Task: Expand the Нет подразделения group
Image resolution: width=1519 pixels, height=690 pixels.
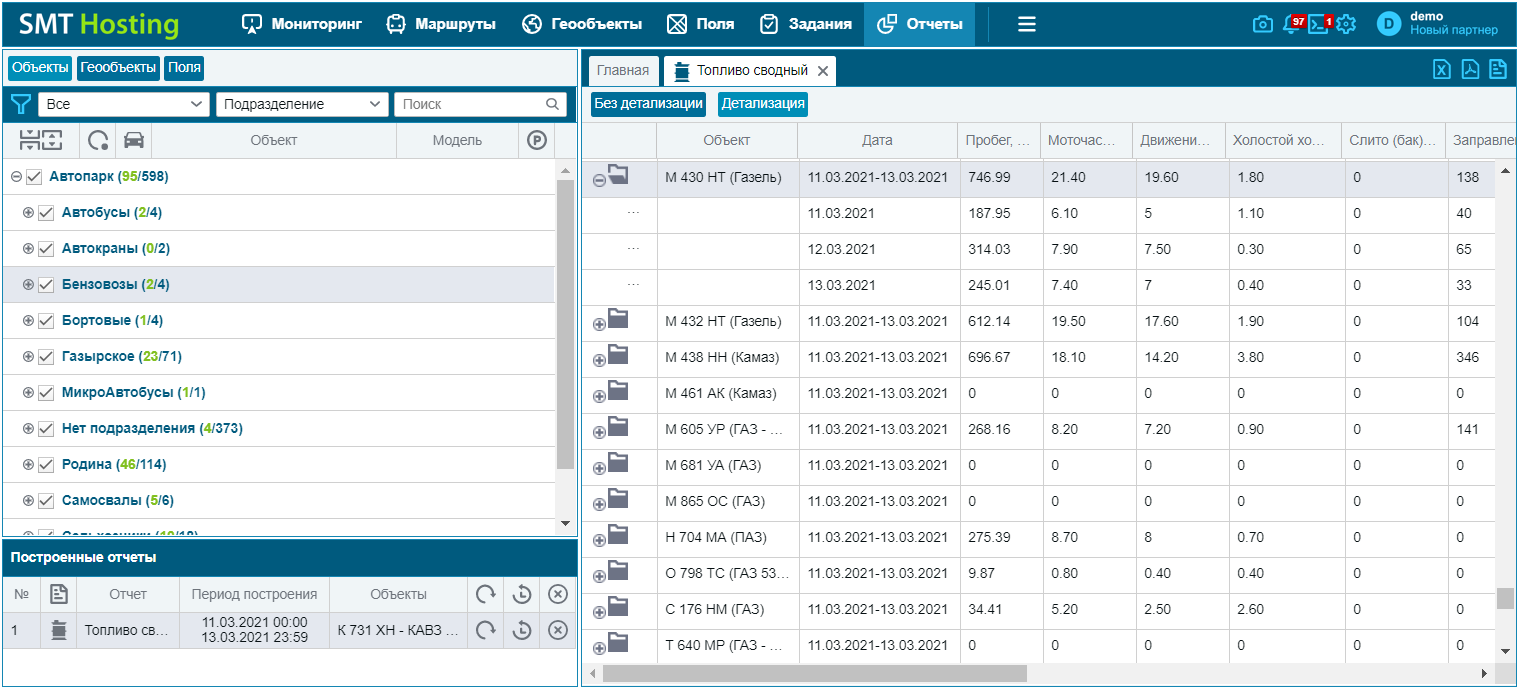Action: pyautogui.click(x=28, y=429)
